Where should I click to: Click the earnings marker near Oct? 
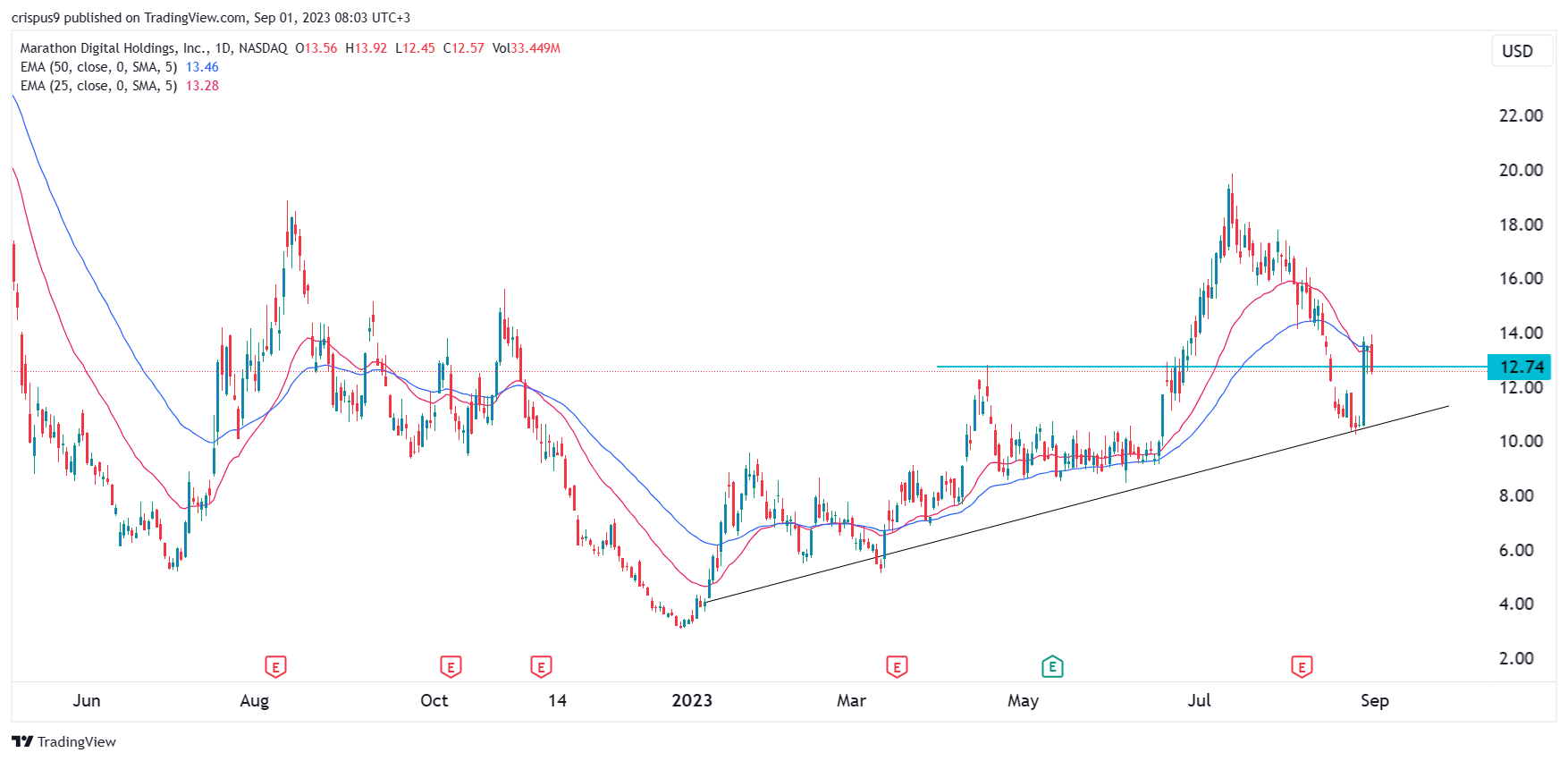(451, 666)
